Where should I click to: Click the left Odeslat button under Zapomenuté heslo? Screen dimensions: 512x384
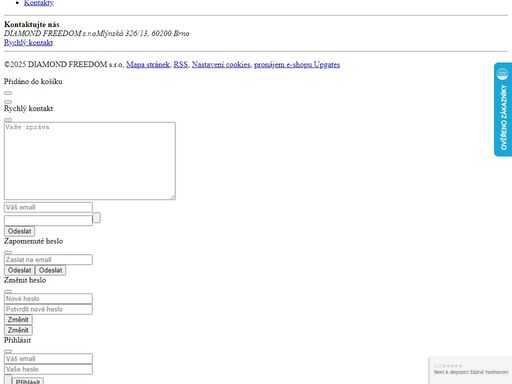click(19, 270)
